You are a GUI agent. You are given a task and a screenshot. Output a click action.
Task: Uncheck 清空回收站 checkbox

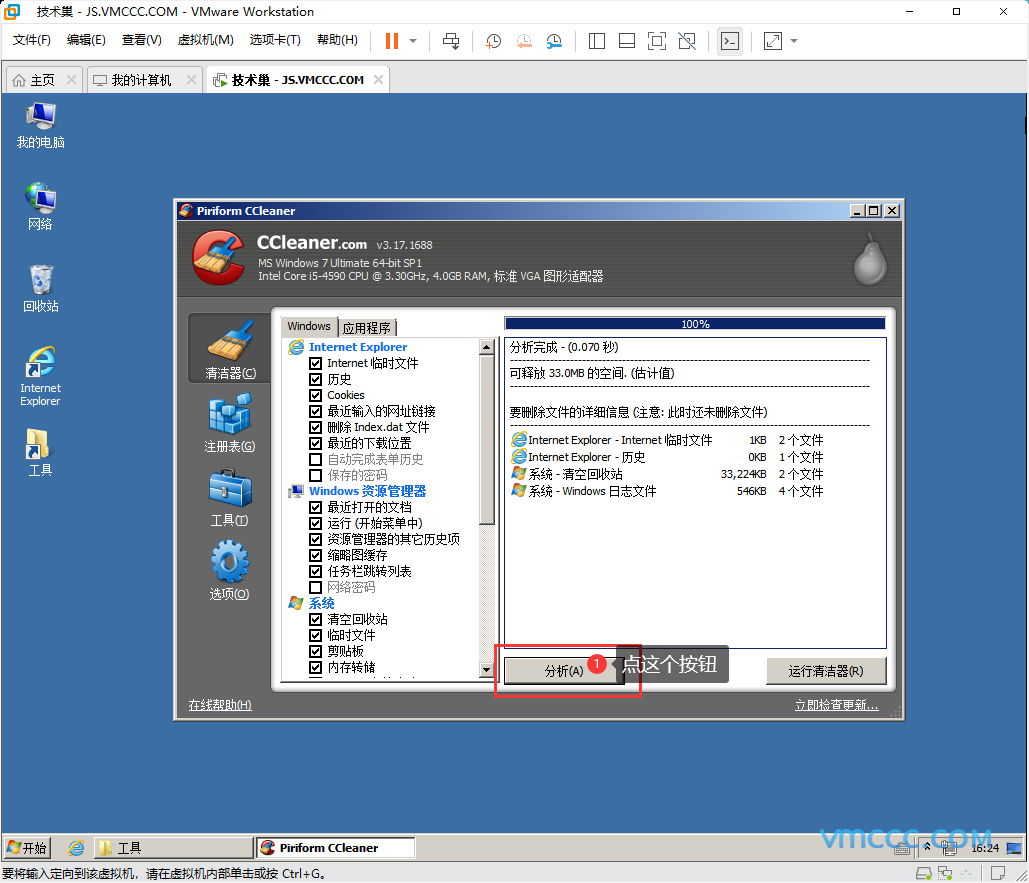click(x=316, y=619)
